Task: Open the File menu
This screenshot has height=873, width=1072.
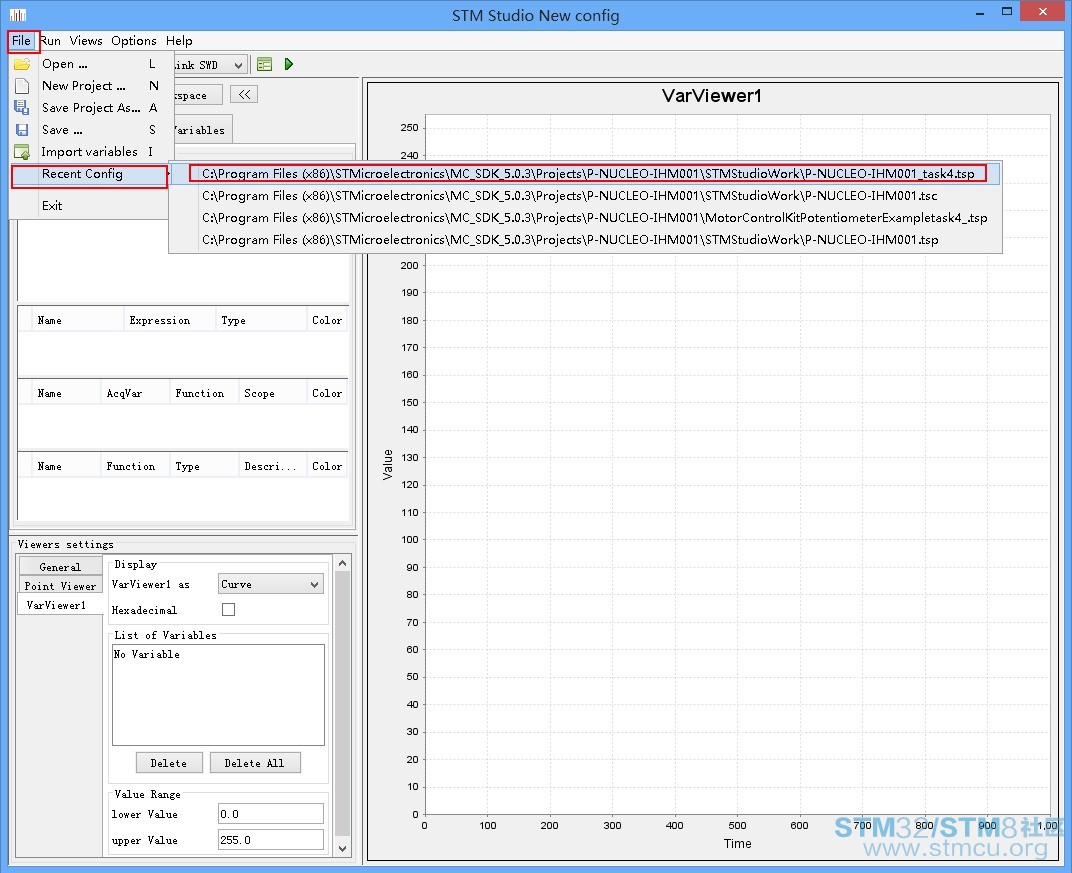Action: 21,40
